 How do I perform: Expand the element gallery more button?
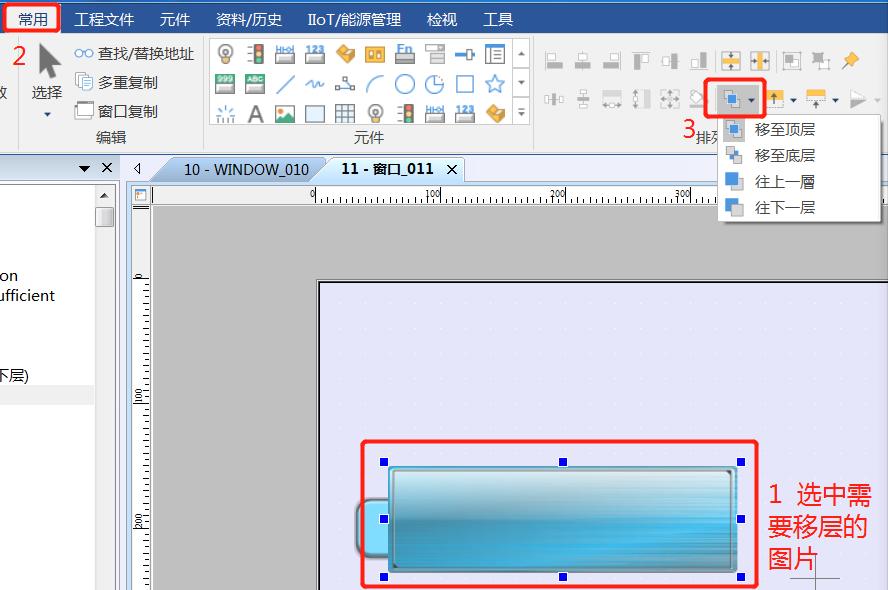521,112
